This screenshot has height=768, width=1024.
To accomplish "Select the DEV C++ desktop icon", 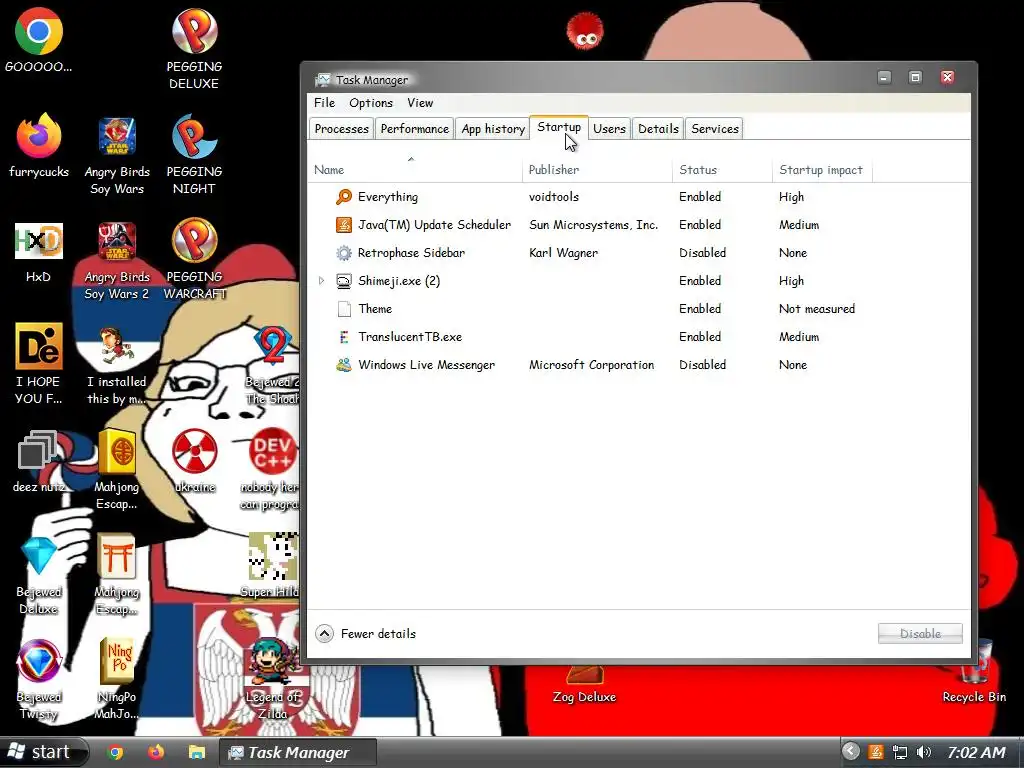I will [x=272, y=451].
